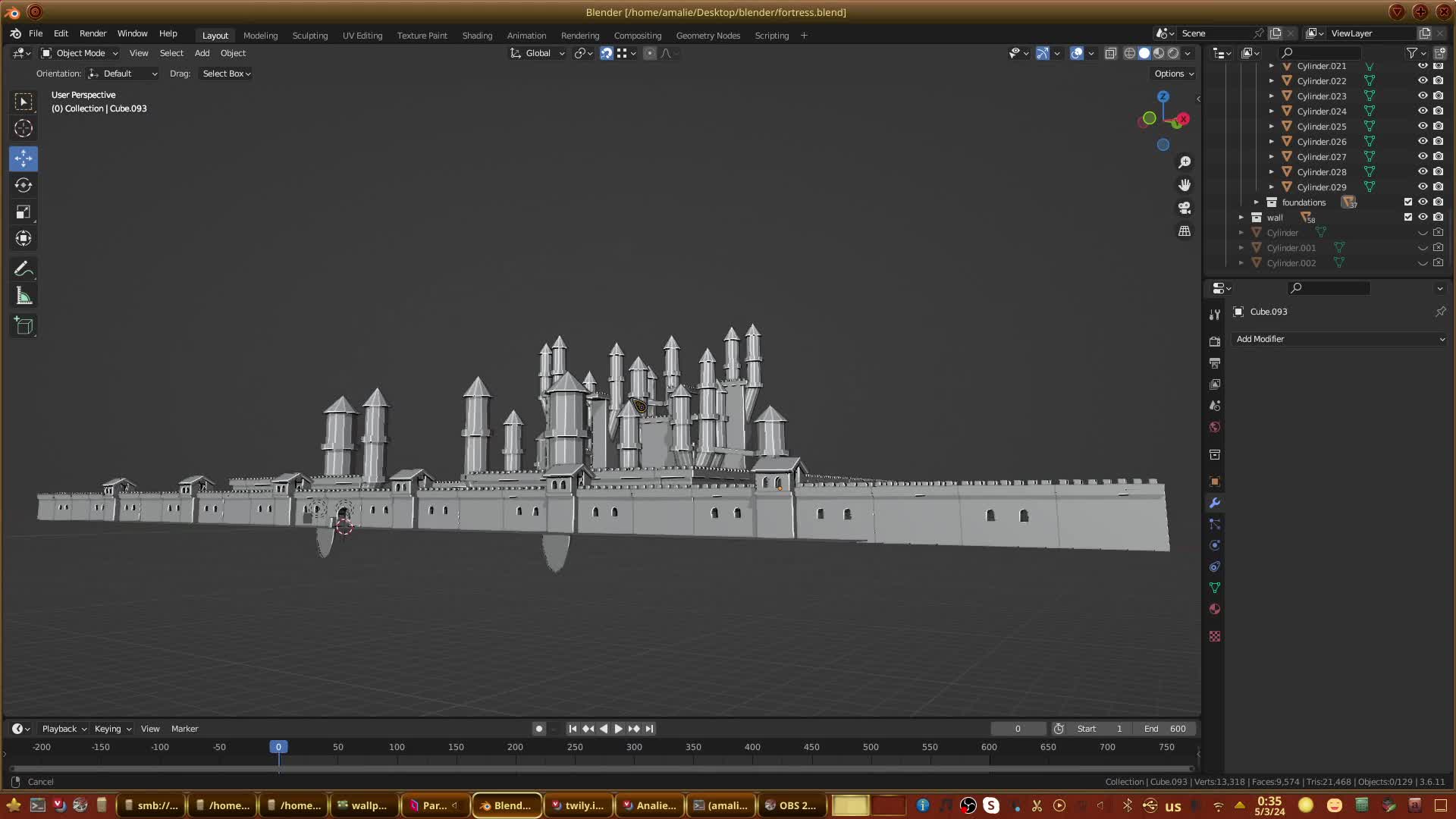Switch to the Sculpting workspace tab
The width and height of the screenshot is (1456, 819).
[x=309, y=36]
